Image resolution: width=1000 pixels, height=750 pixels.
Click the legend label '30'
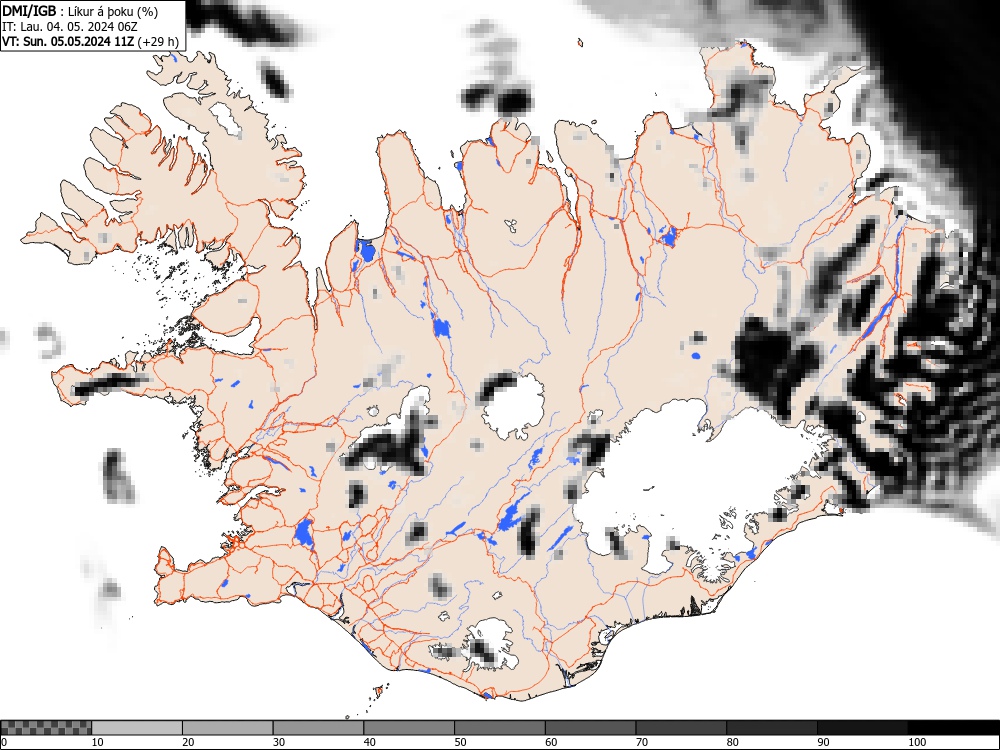pyautogui.click(x=279, y=742)
